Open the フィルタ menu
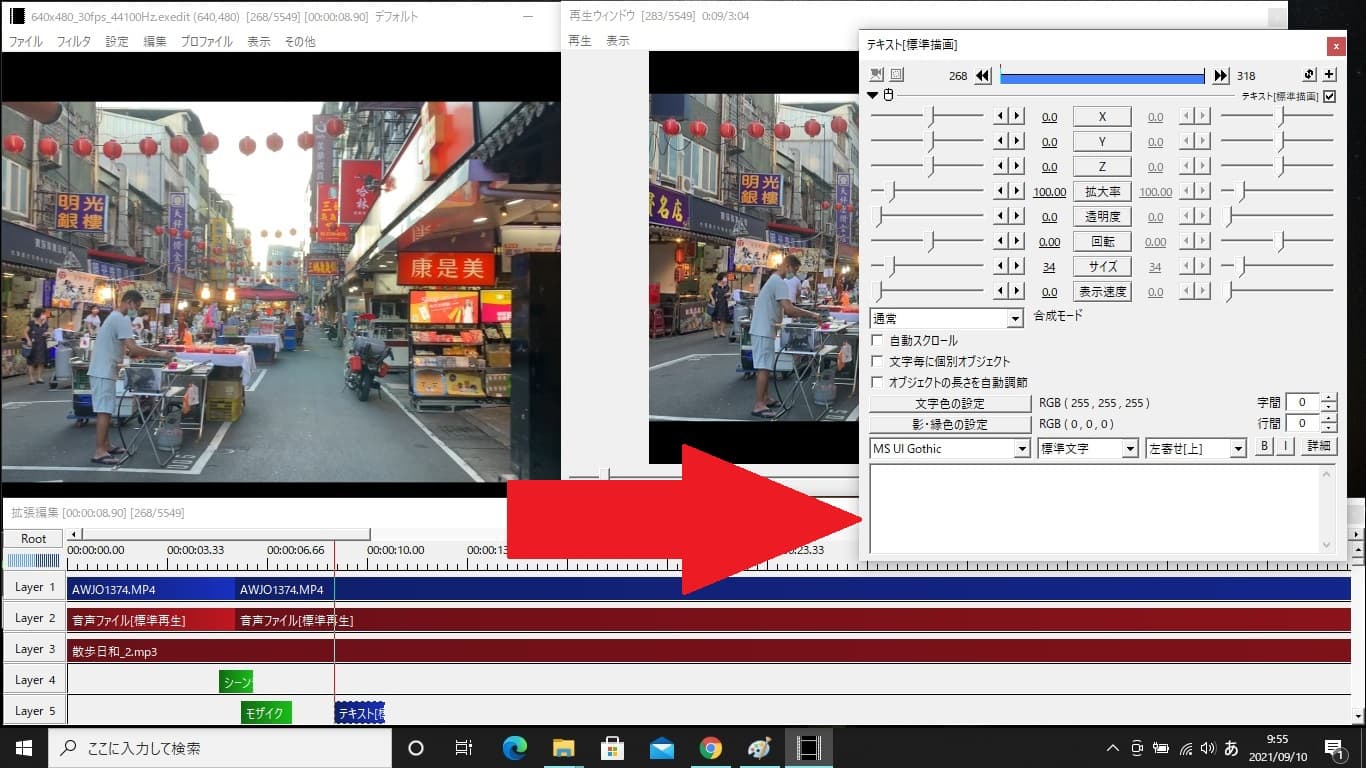 click(x=73, y=42)
